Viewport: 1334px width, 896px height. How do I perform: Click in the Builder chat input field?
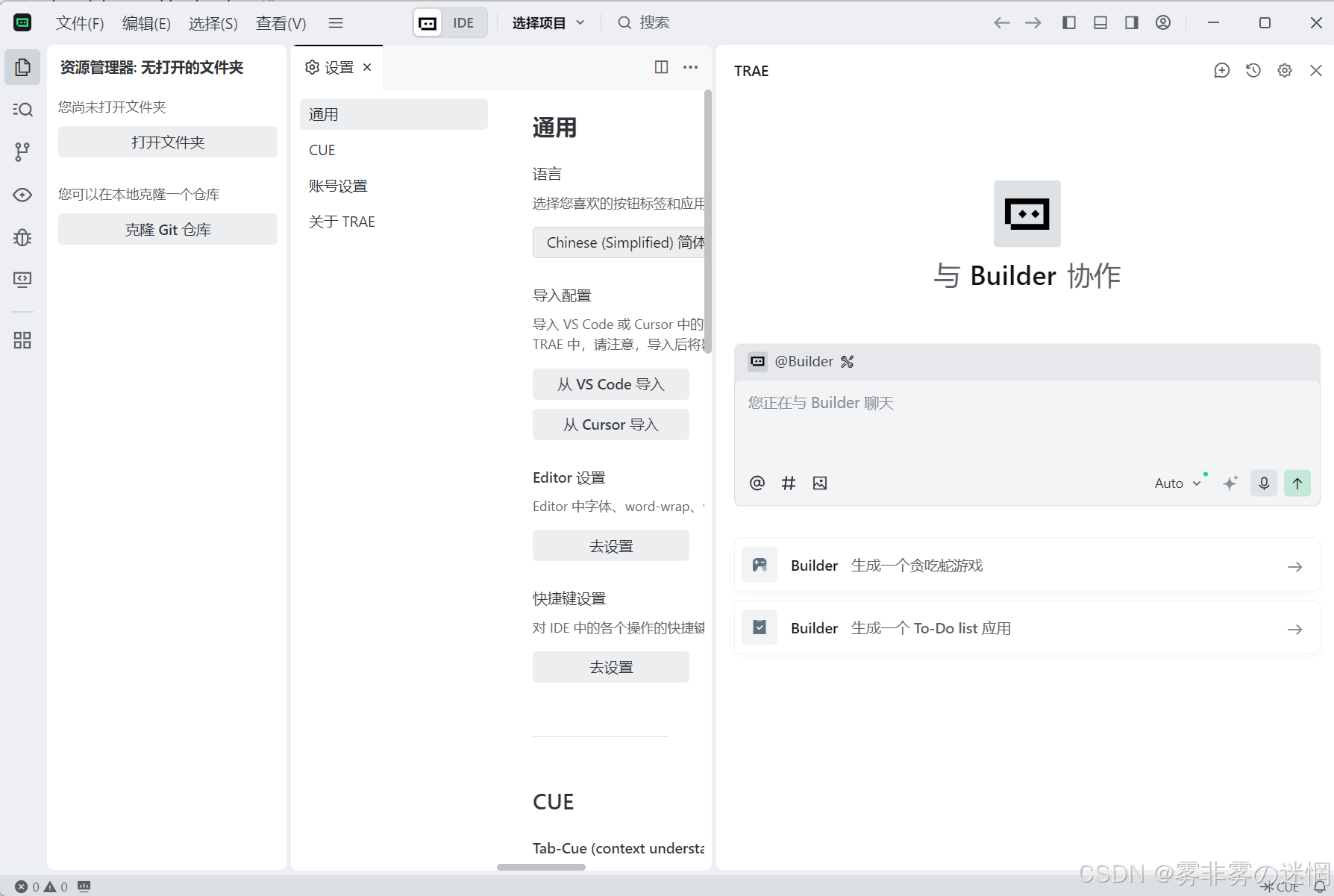(x=1027, y=423)
